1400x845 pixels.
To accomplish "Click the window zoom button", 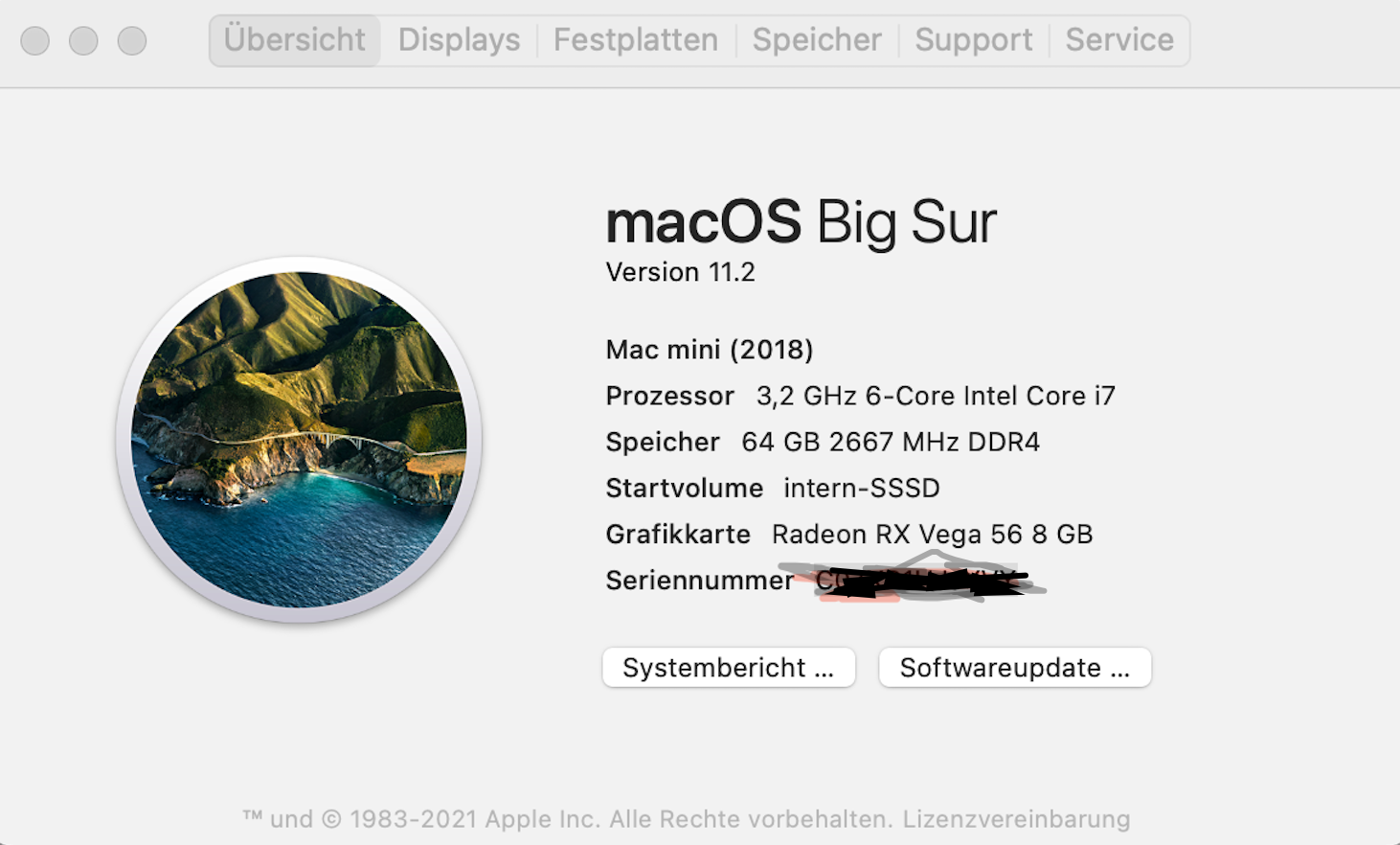I will click(132, 41).
